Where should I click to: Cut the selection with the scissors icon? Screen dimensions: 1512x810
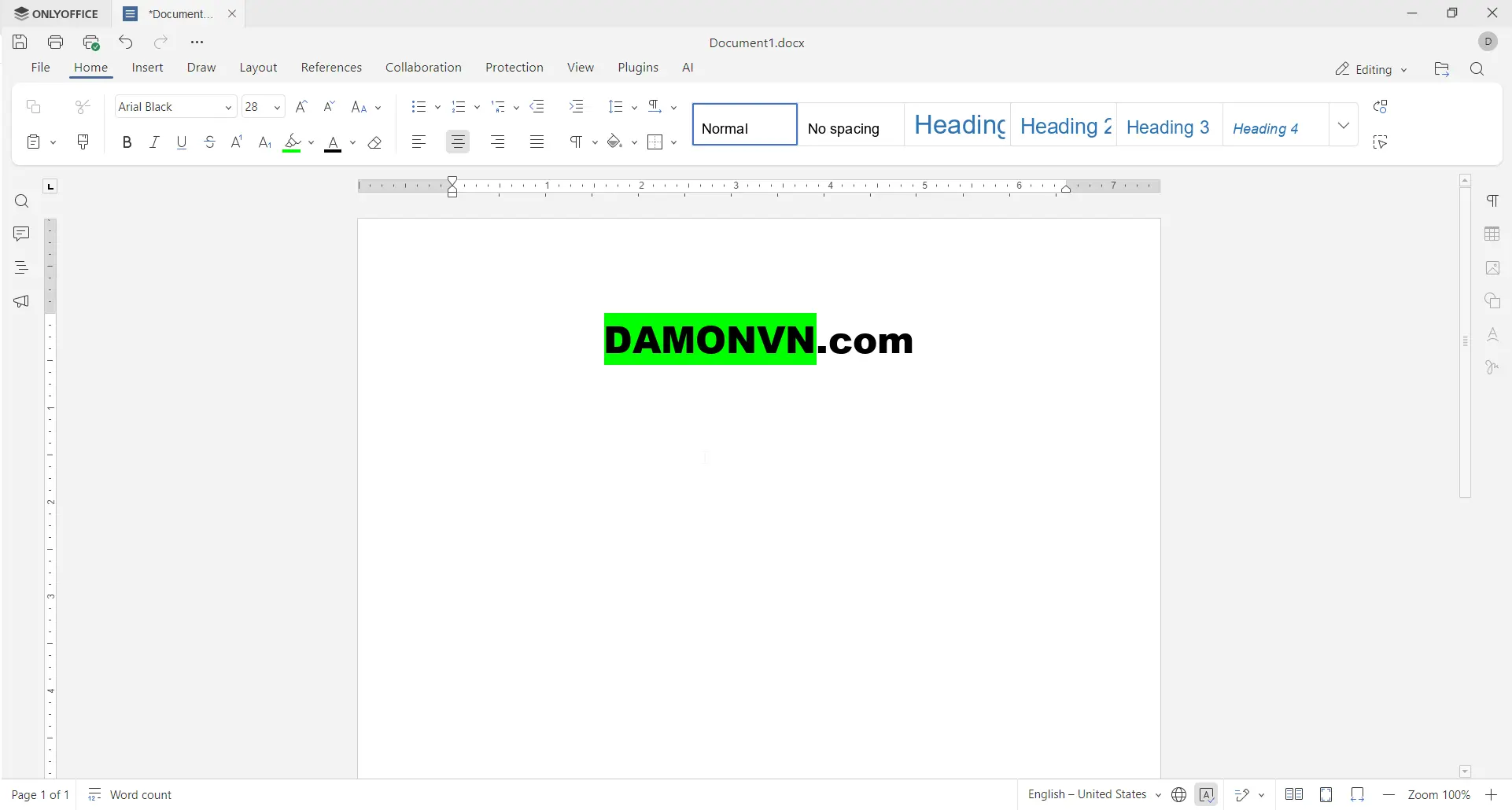(83, 107)
